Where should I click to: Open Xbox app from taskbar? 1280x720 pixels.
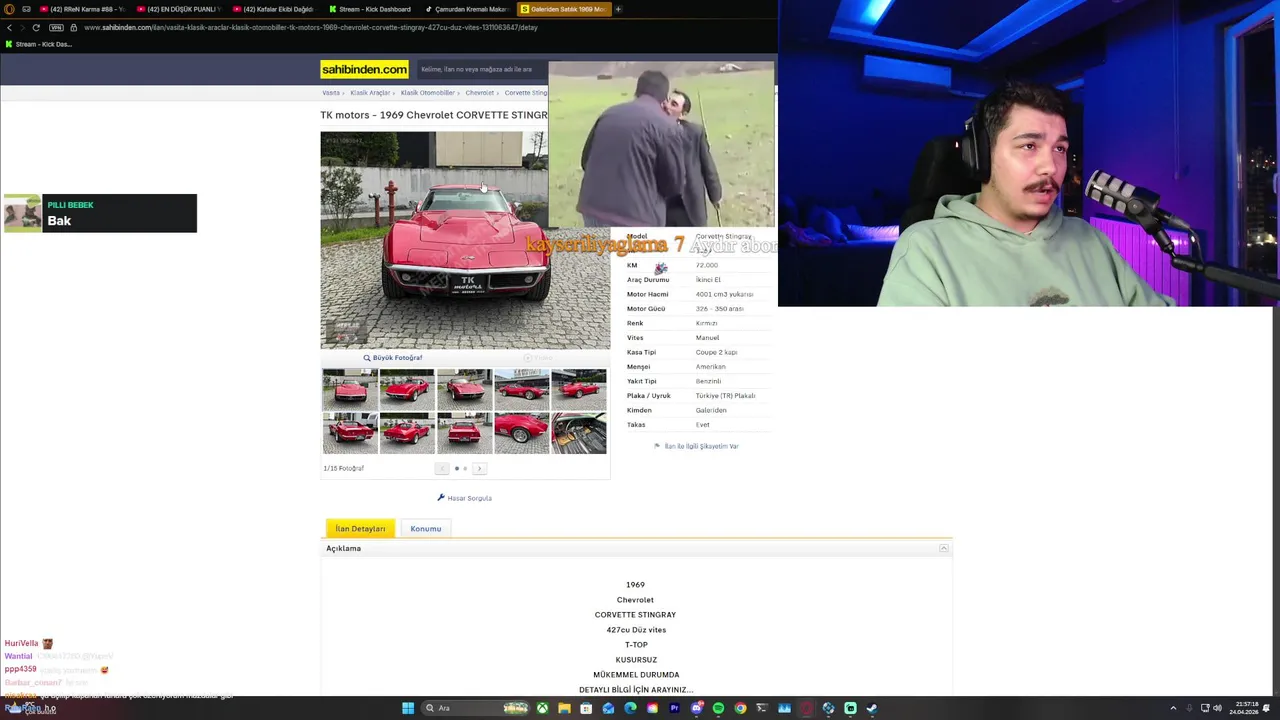542,708
